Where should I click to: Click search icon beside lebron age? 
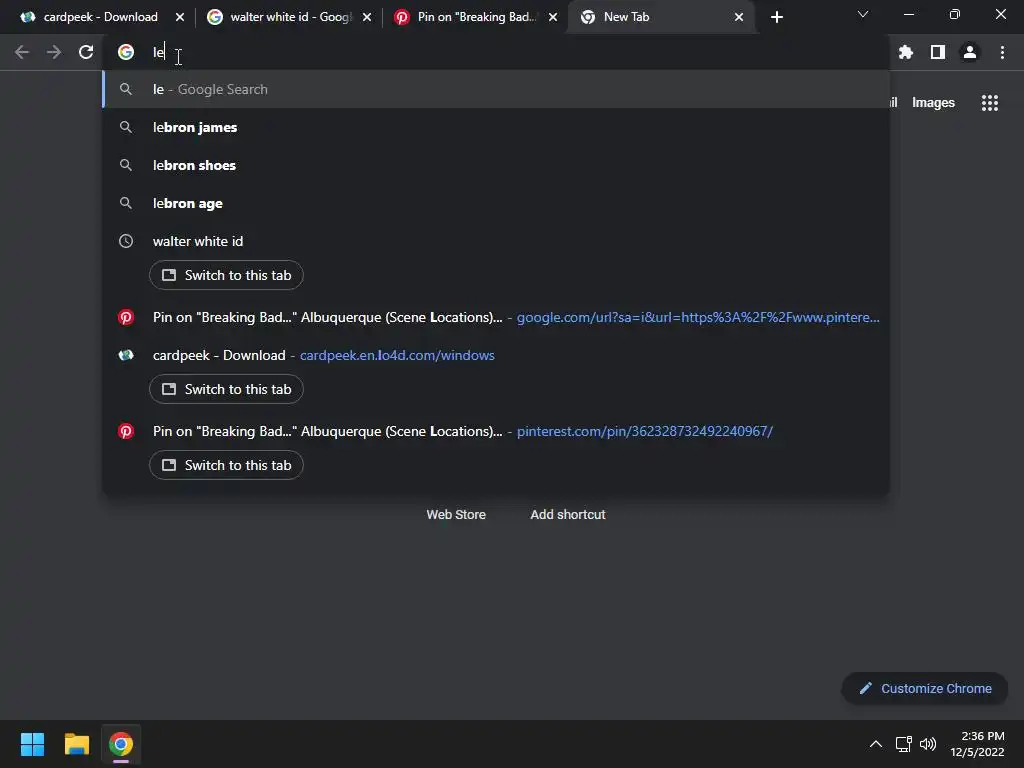tap(126, 203)
